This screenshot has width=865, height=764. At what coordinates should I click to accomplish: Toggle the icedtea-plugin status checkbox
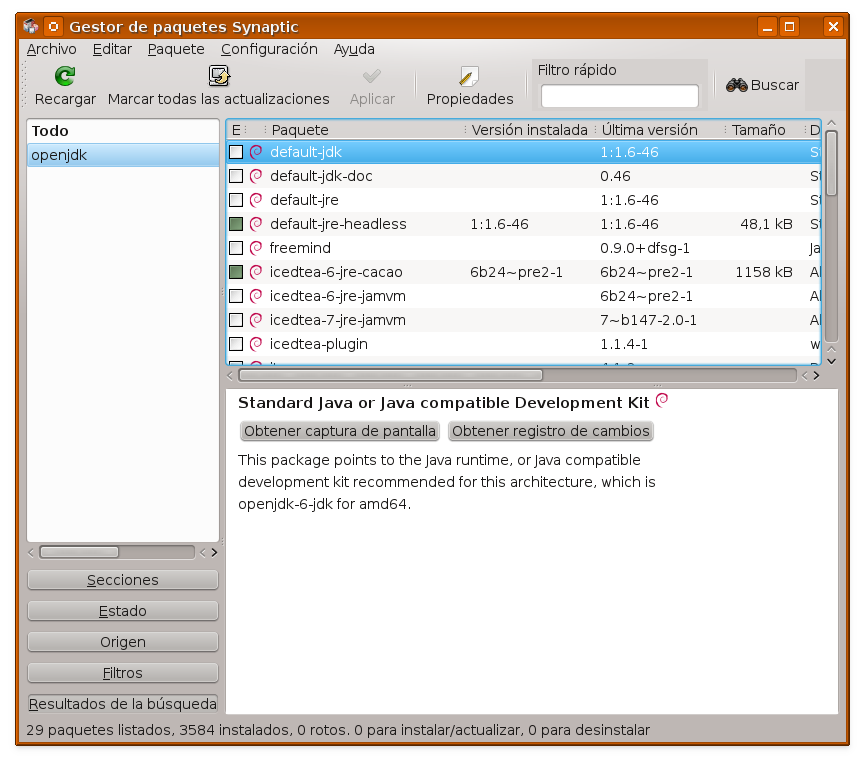236,344
